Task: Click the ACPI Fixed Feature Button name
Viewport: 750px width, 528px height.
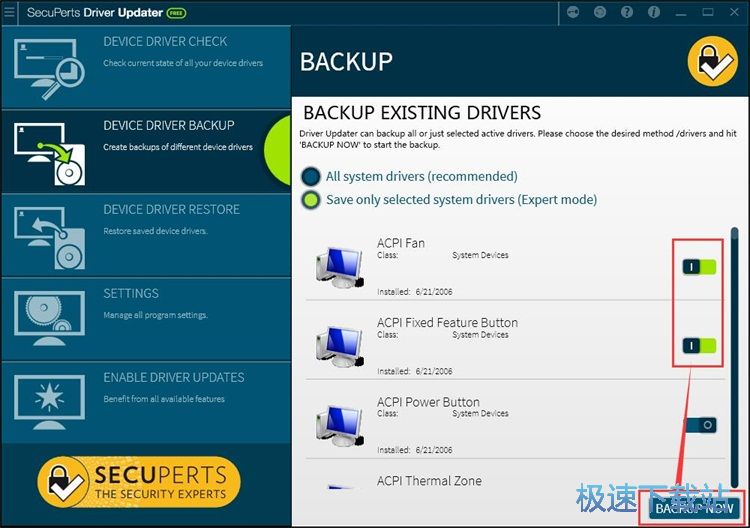Action: coord(447,322)
